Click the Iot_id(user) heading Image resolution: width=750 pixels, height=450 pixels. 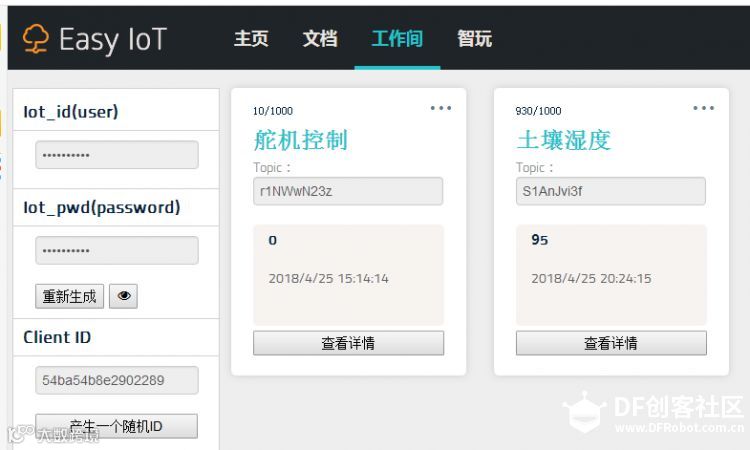coord(71,112)
